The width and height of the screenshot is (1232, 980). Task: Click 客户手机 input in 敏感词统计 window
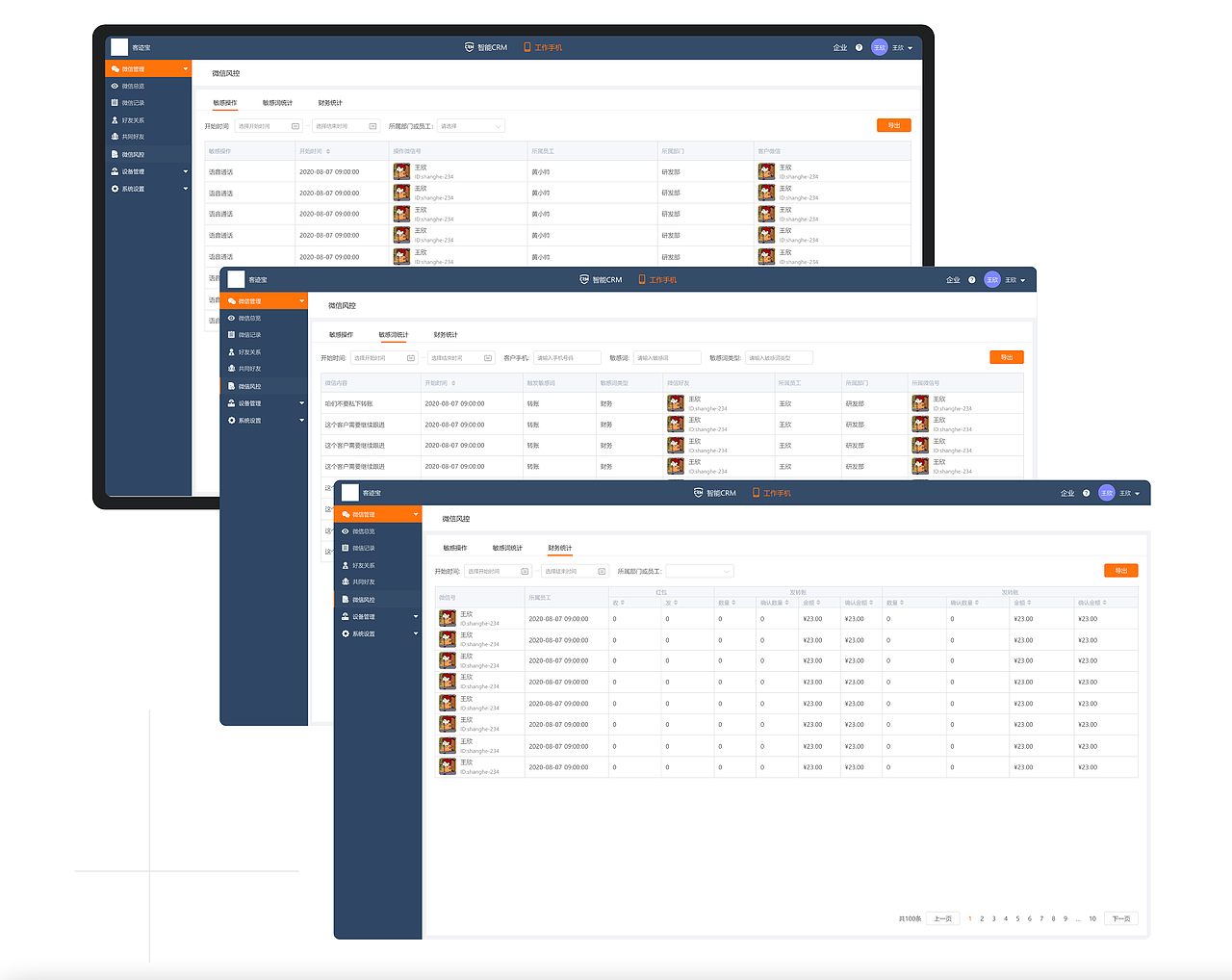567,358
